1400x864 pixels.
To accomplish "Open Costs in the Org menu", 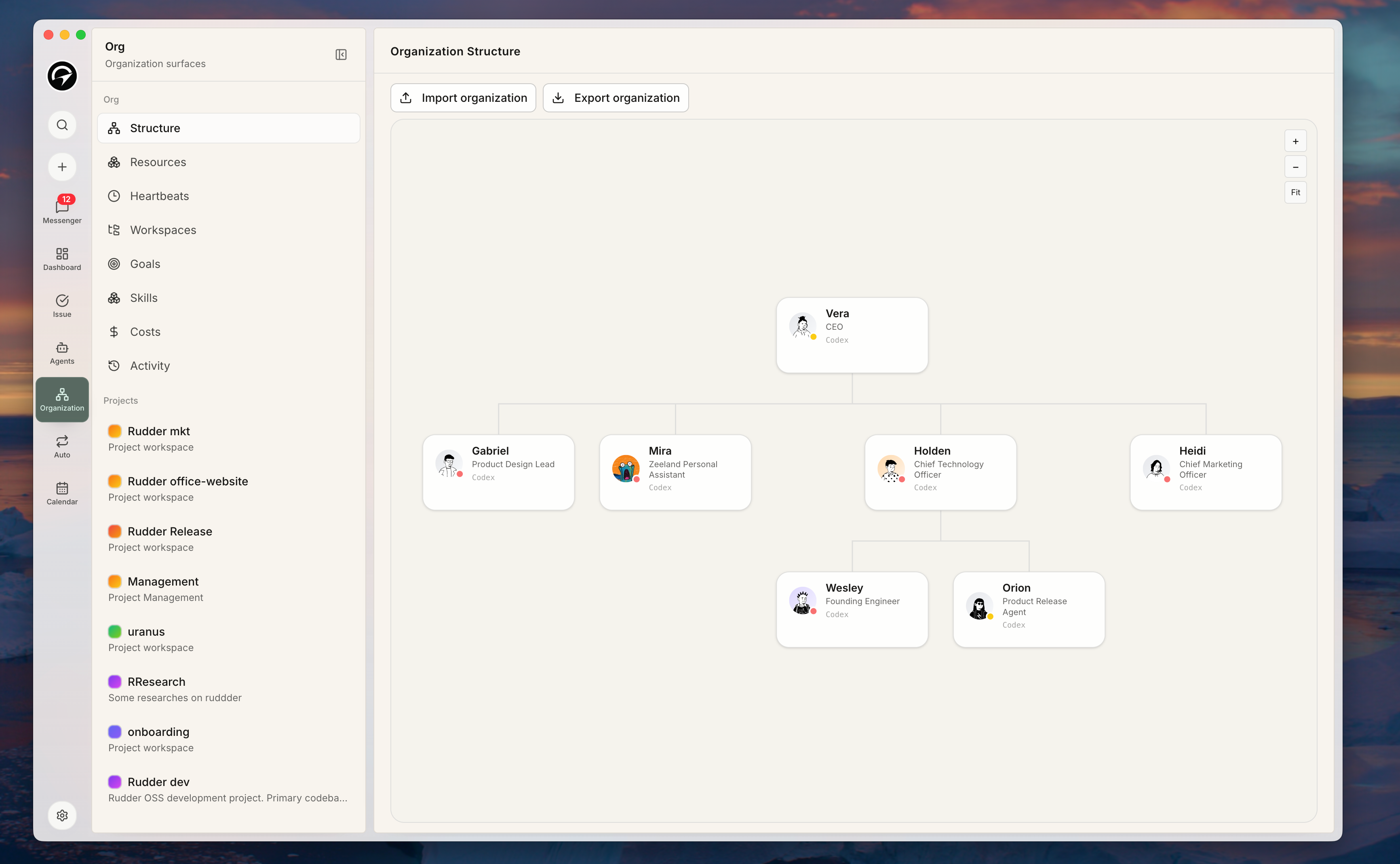I will click(229, 332).
